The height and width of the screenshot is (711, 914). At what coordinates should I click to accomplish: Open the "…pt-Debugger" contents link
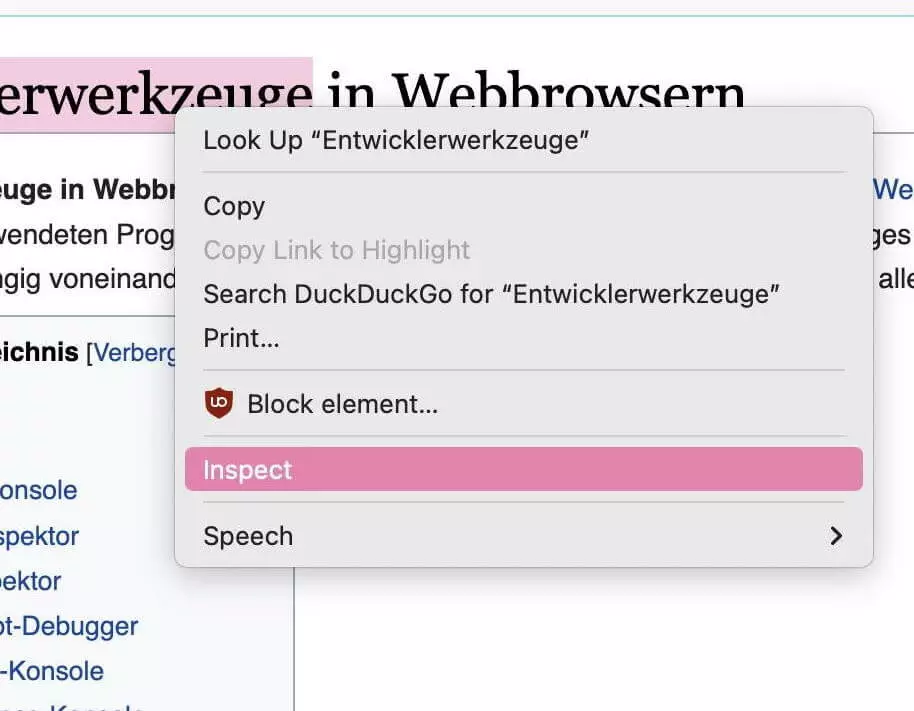point(68,627)
